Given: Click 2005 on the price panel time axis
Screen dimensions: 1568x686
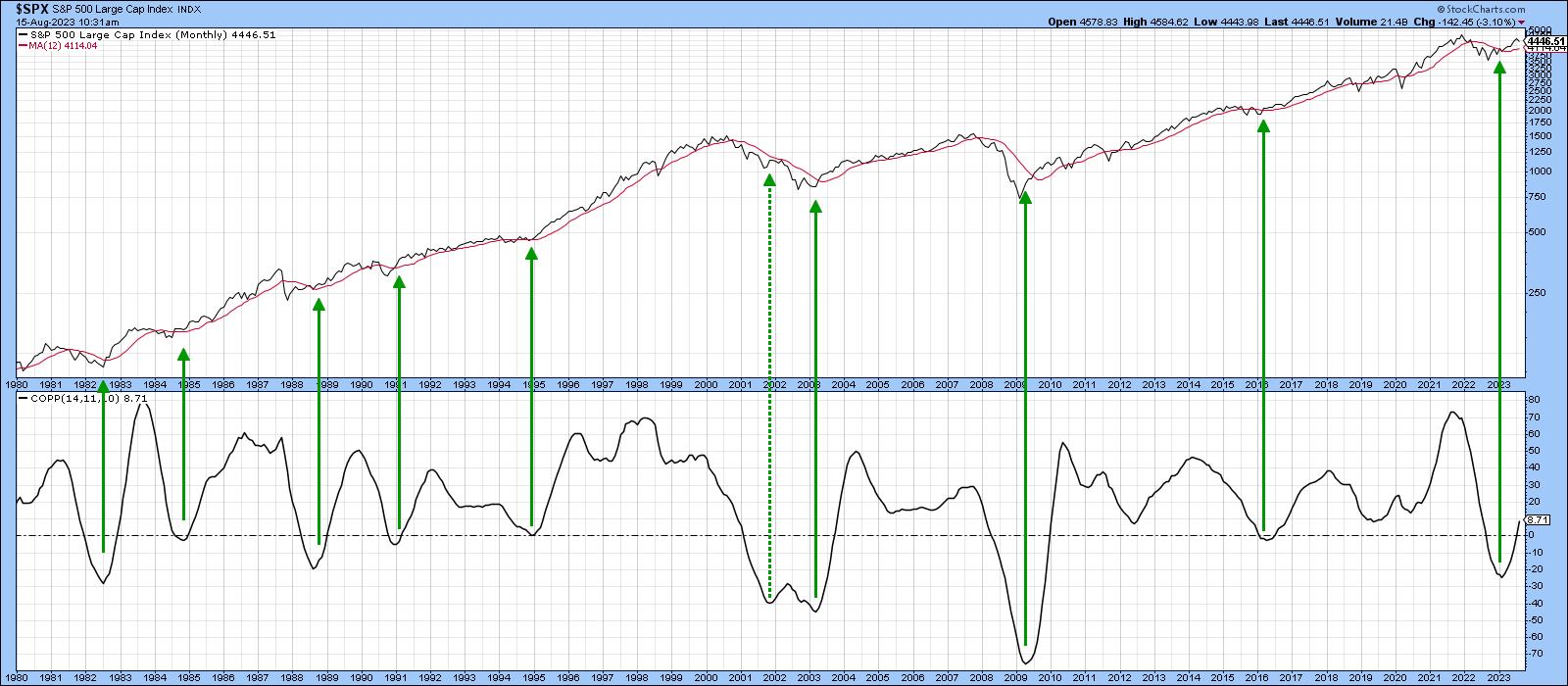Looking at the screenshot, I should tap(878, 385).
